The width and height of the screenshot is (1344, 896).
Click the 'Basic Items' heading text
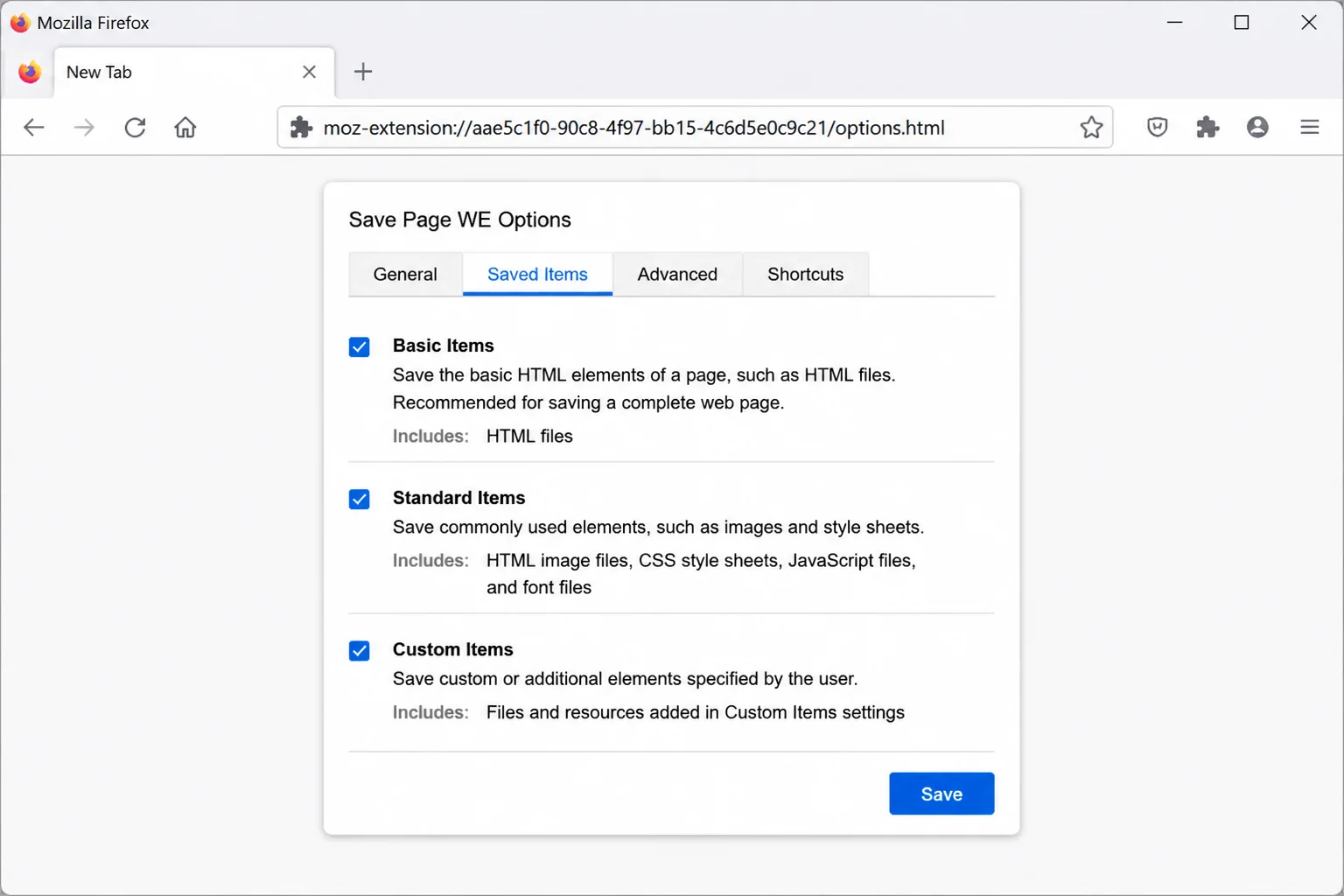click(444, 346)
